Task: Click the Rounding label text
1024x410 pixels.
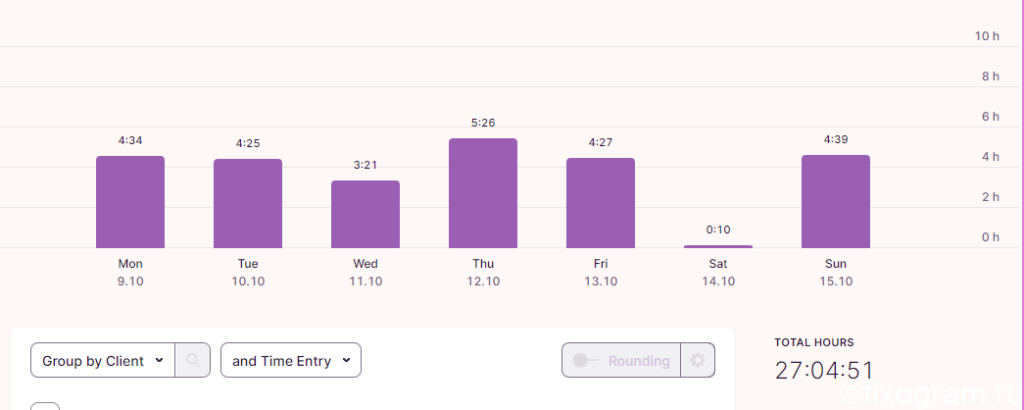Action: [639, 361]
